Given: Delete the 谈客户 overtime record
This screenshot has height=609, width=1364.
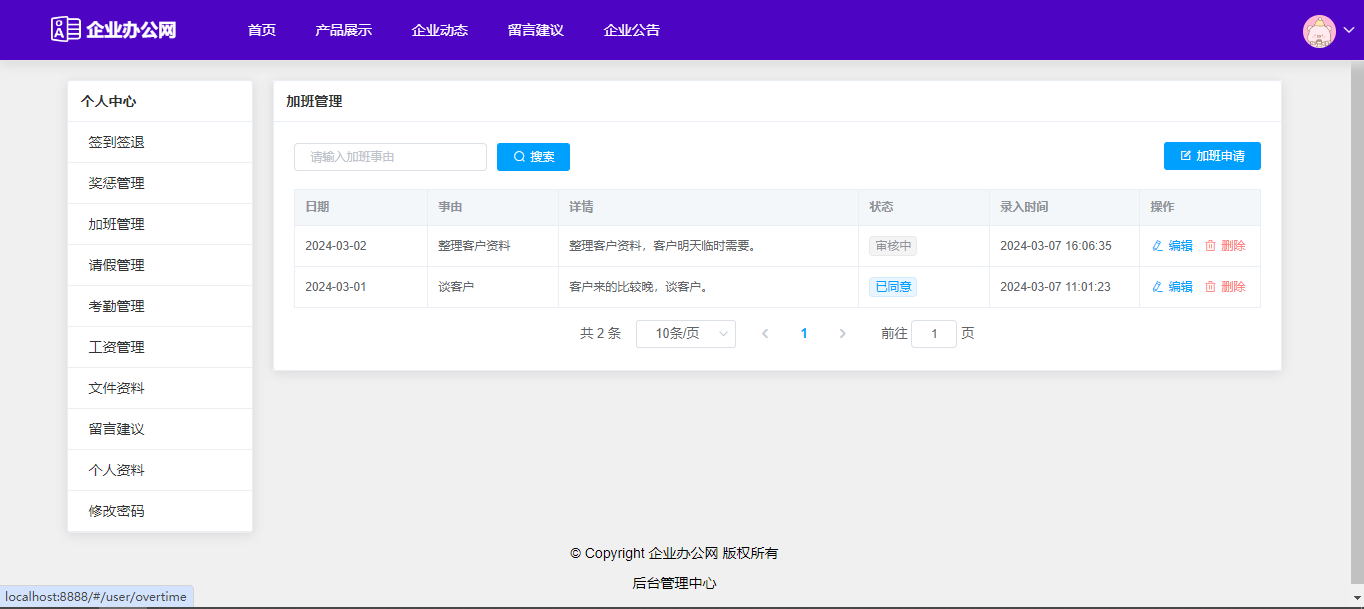Looking at the screenshot, I should pos(1225,287).
